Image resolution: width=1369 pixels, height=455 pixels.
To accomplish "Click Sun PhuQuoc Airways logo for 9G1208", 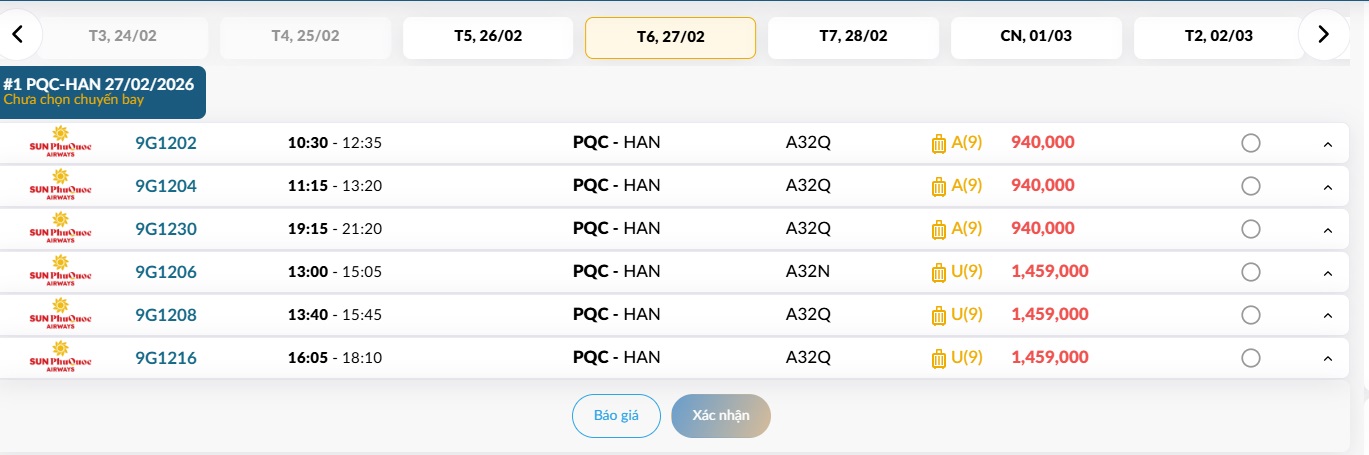I will pos(60,315).
